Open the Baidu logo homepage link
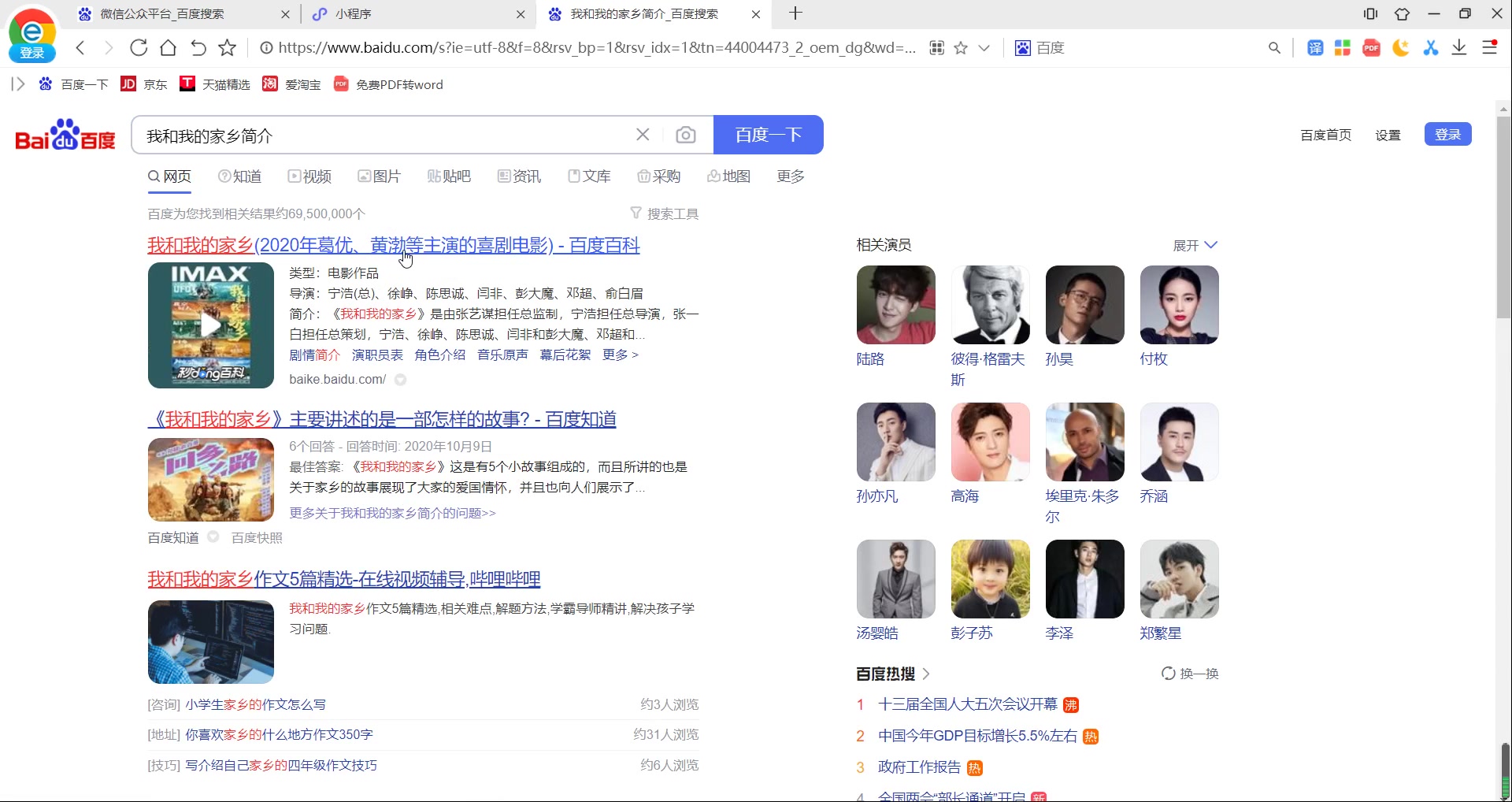Screen dimensions: 1512x802 point(65,136)
